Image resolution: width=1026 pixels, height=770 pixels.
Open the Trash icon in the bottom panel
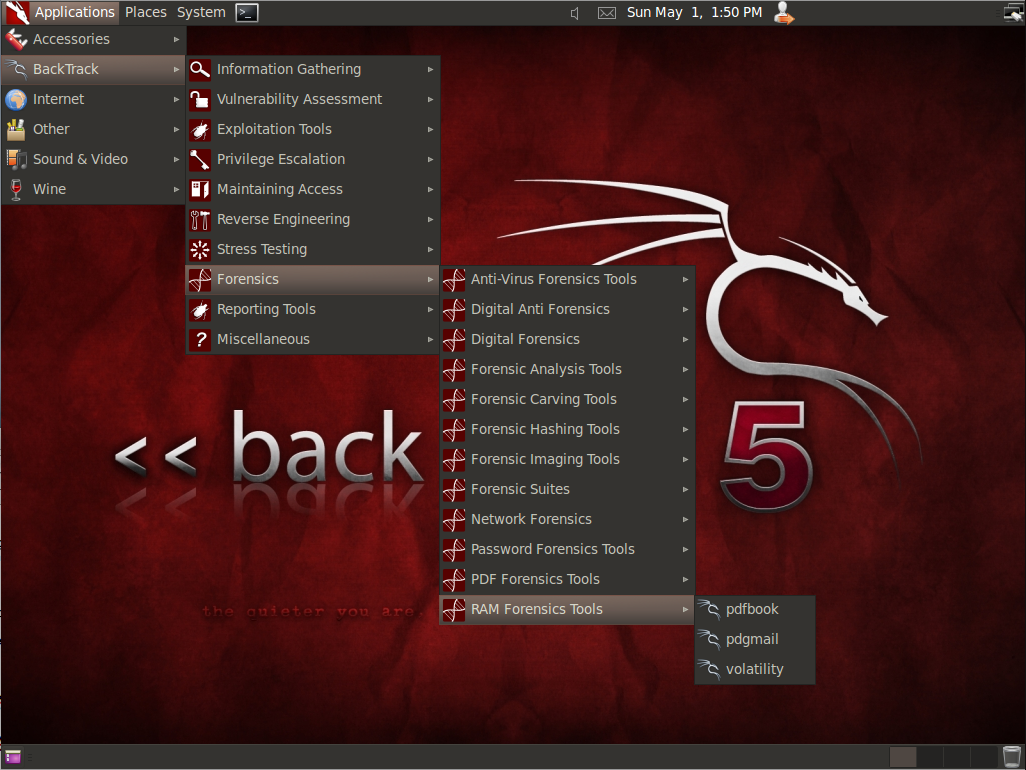click(1011, 756)
